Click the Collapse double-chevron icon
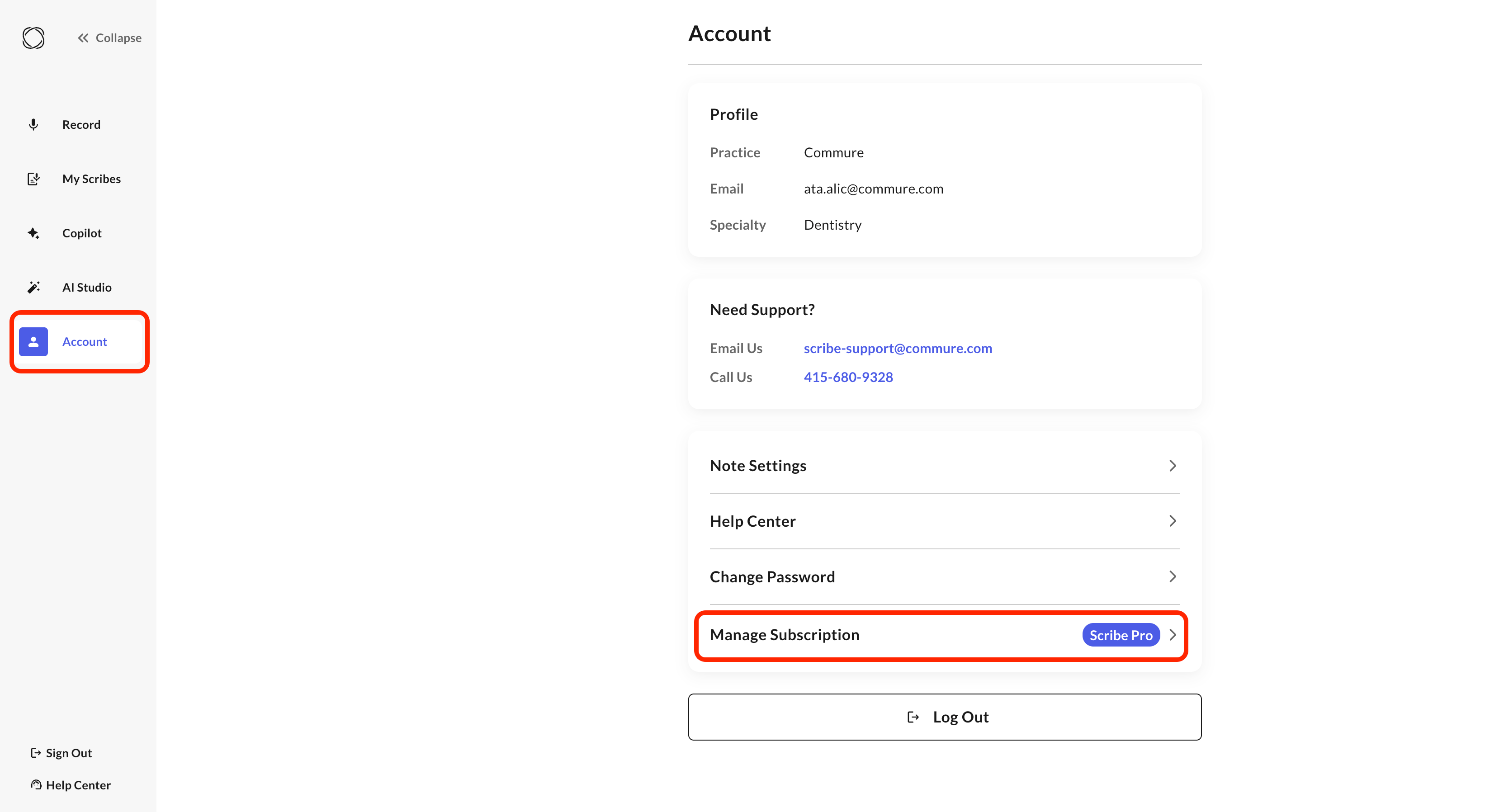1485x812 pixels. click(84, 38)
